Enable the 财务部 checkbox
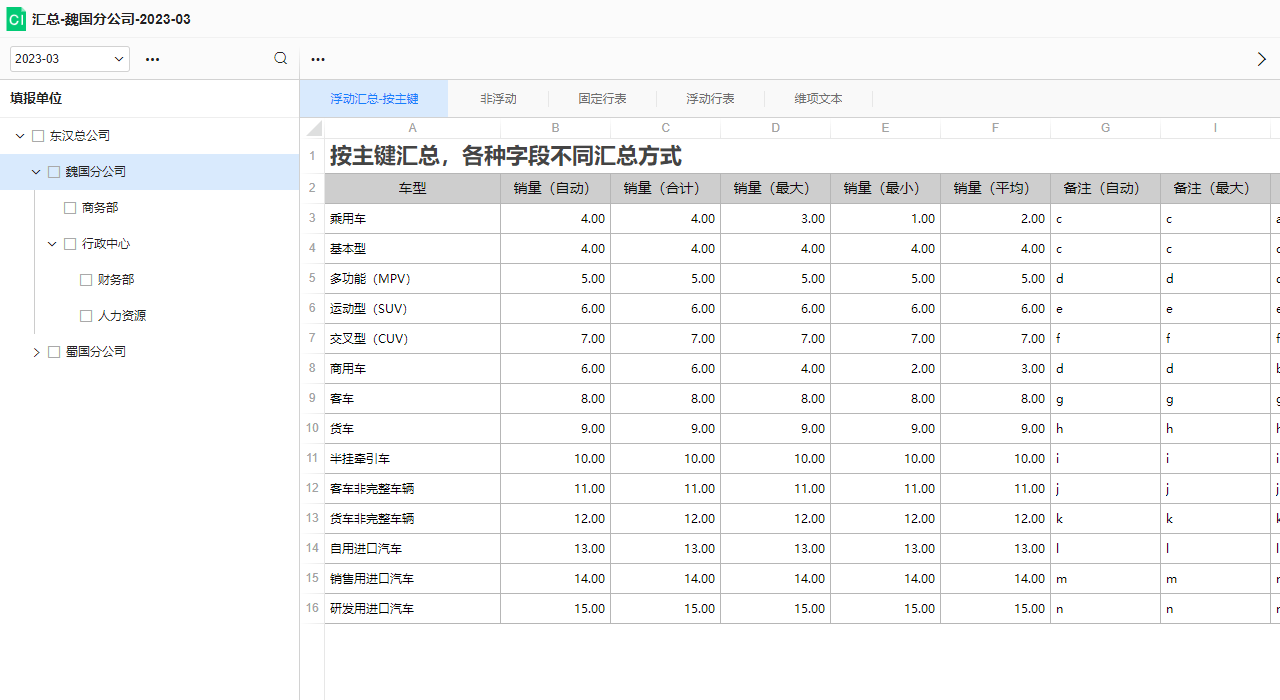Screen dimensions: 1280x700 (86, 279)
